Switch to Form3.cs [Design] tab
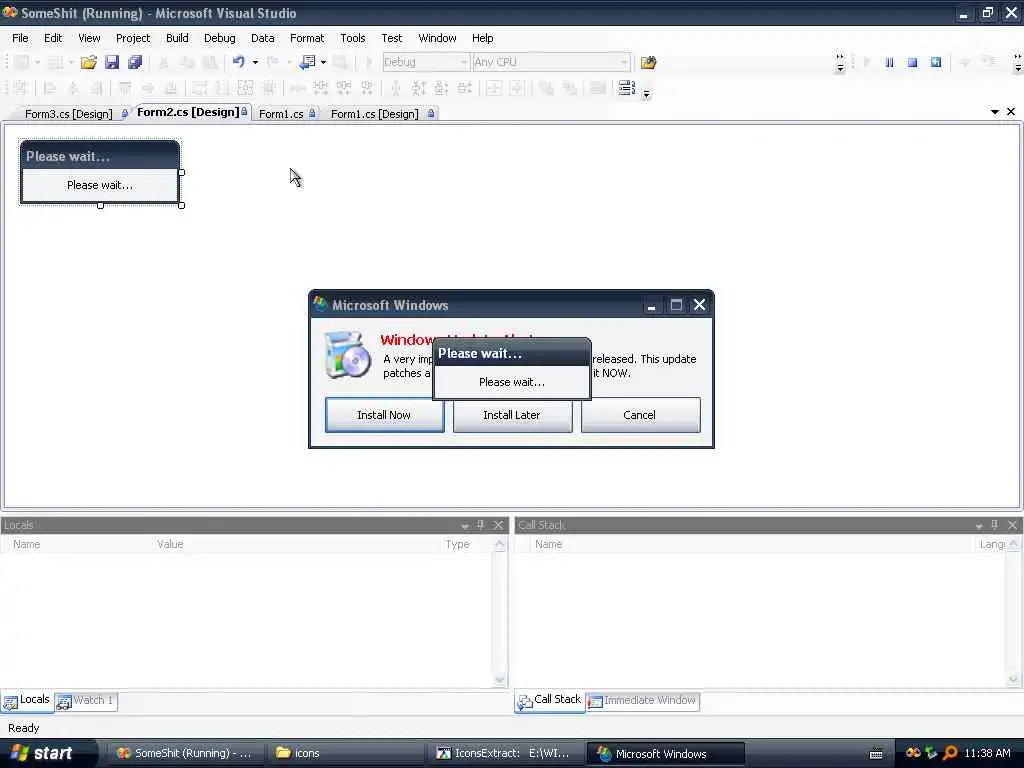This screenshot has width=1024, height=768. 72,114
